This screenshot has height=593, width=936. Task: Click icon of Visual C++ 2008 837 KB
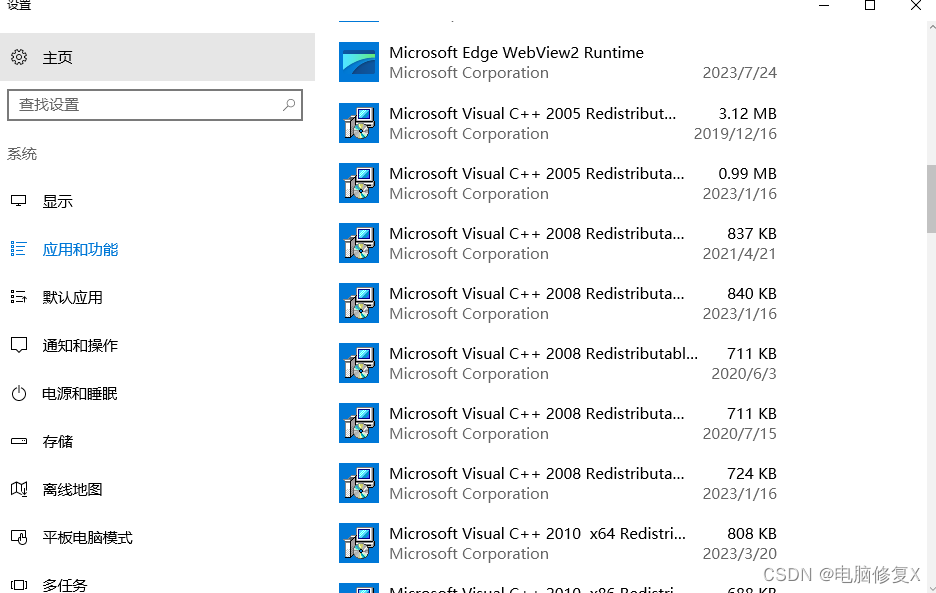[x=359, y=243]
